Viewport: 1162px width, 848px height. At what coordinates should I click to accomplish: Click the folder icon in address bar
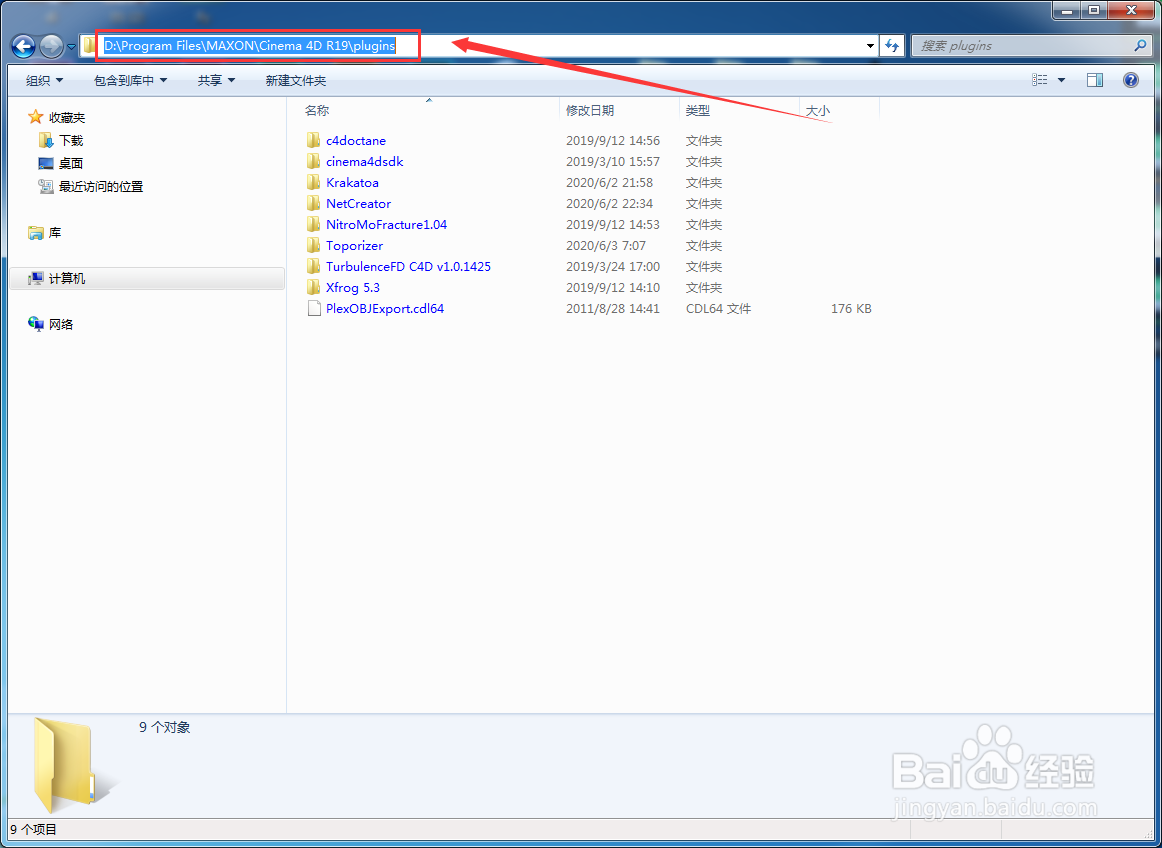tap(90, 46)
